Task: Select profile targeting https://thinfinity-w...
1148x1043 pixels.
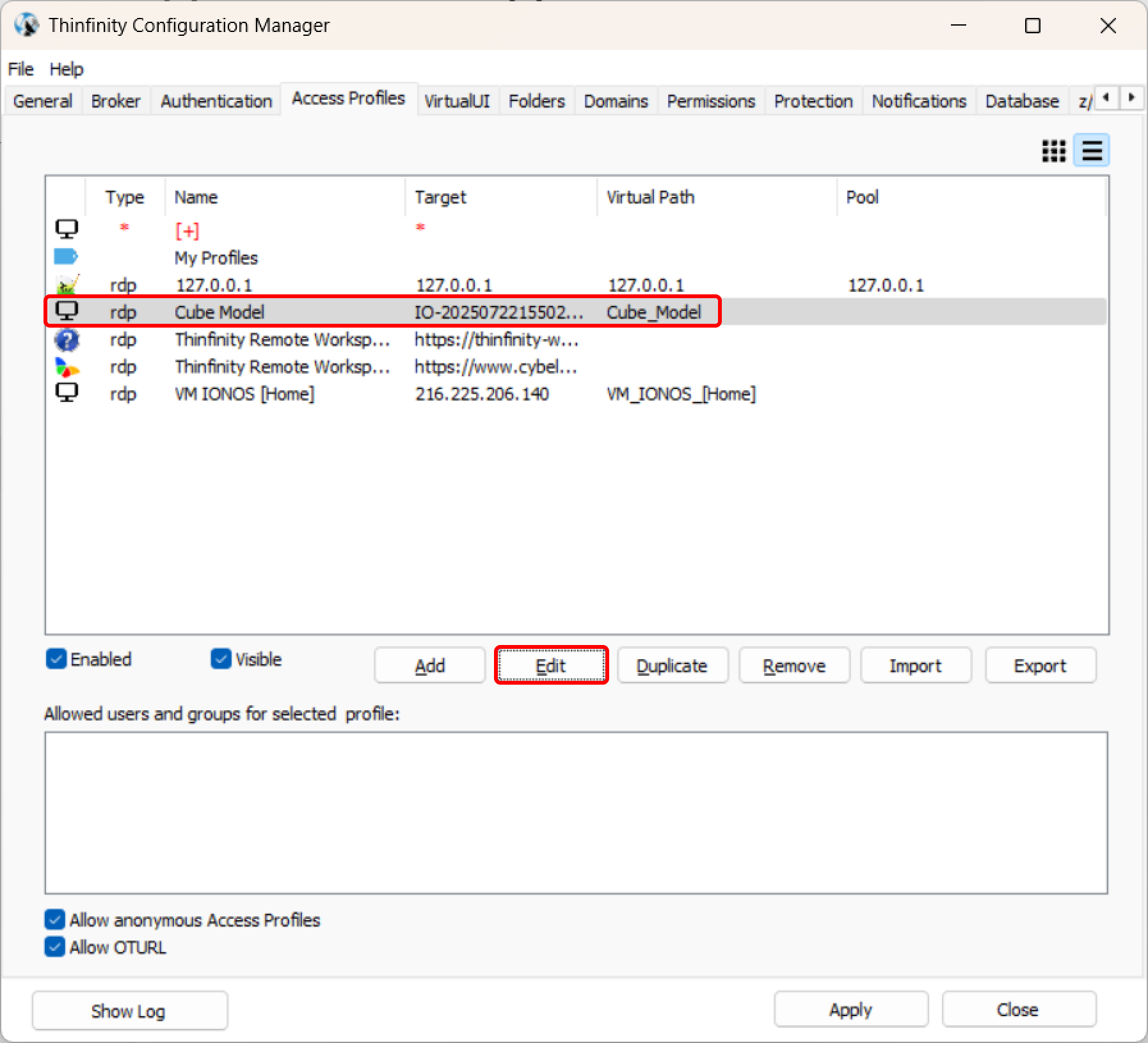Action: click(576, 340)
